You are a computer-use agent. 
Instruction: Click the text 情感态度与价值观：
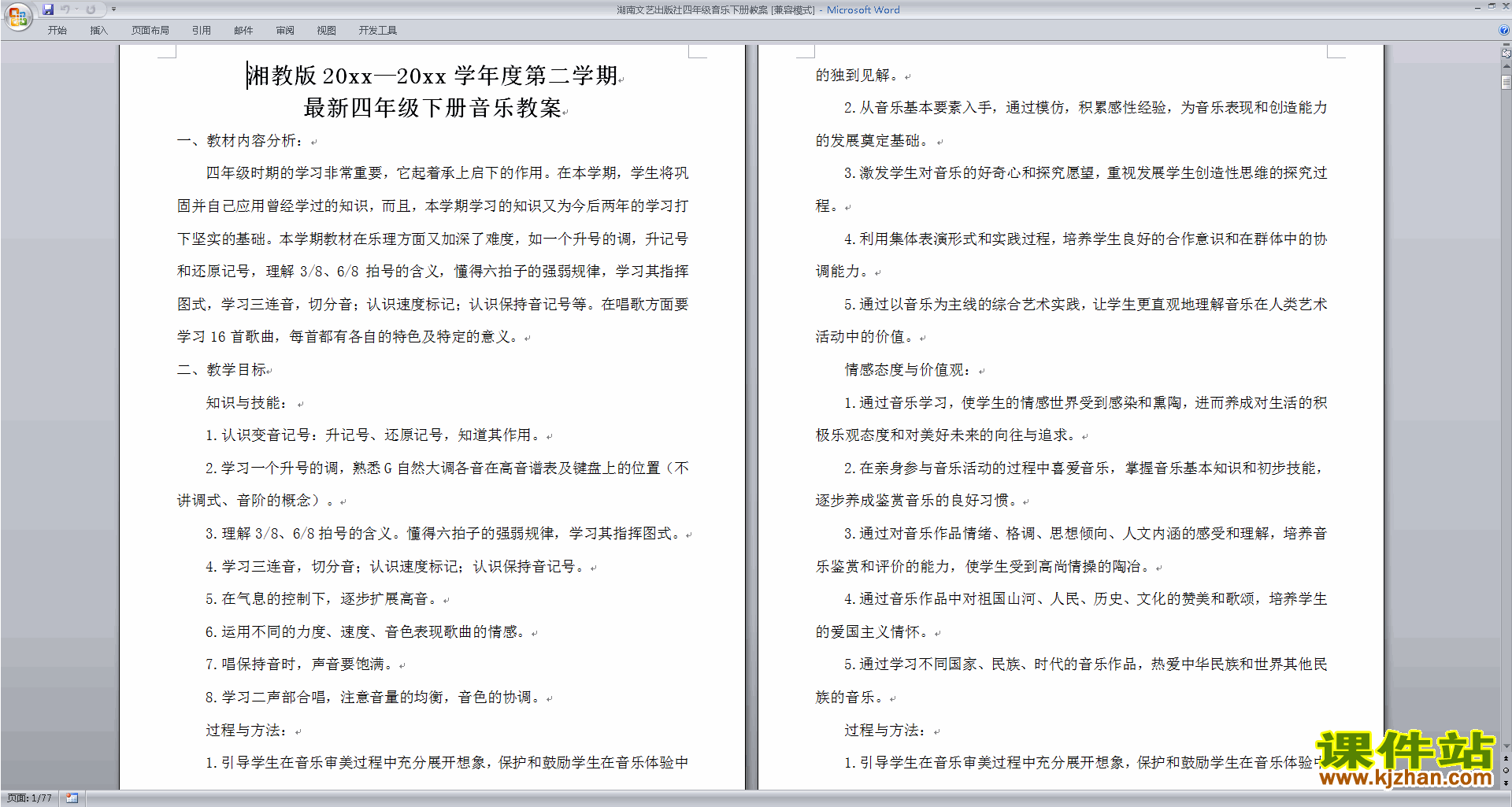[x=908, y=370]
